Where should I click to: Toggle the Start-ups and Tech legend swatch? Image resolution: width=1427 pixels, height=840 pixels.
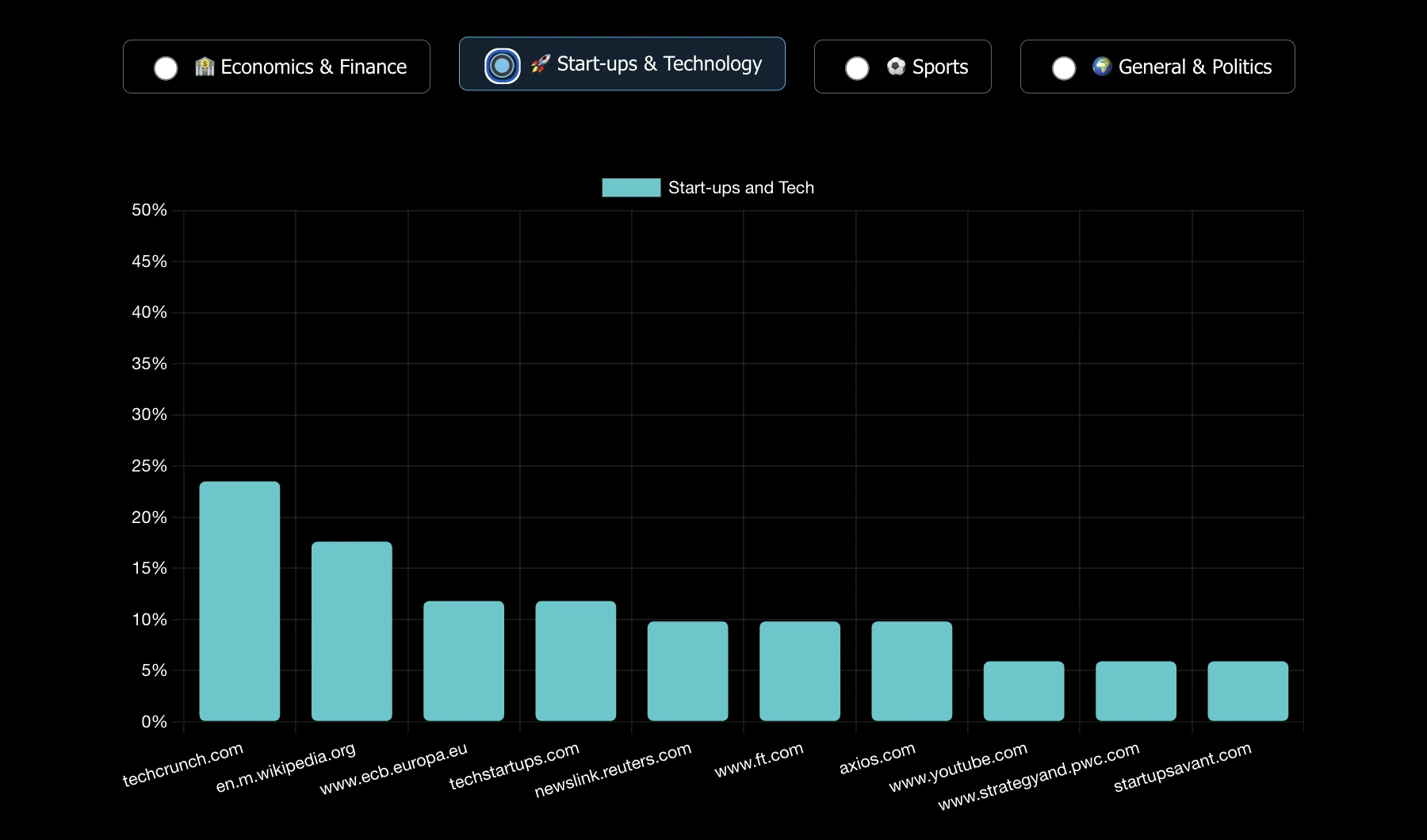pyautogui.click(x=631, y=188)
